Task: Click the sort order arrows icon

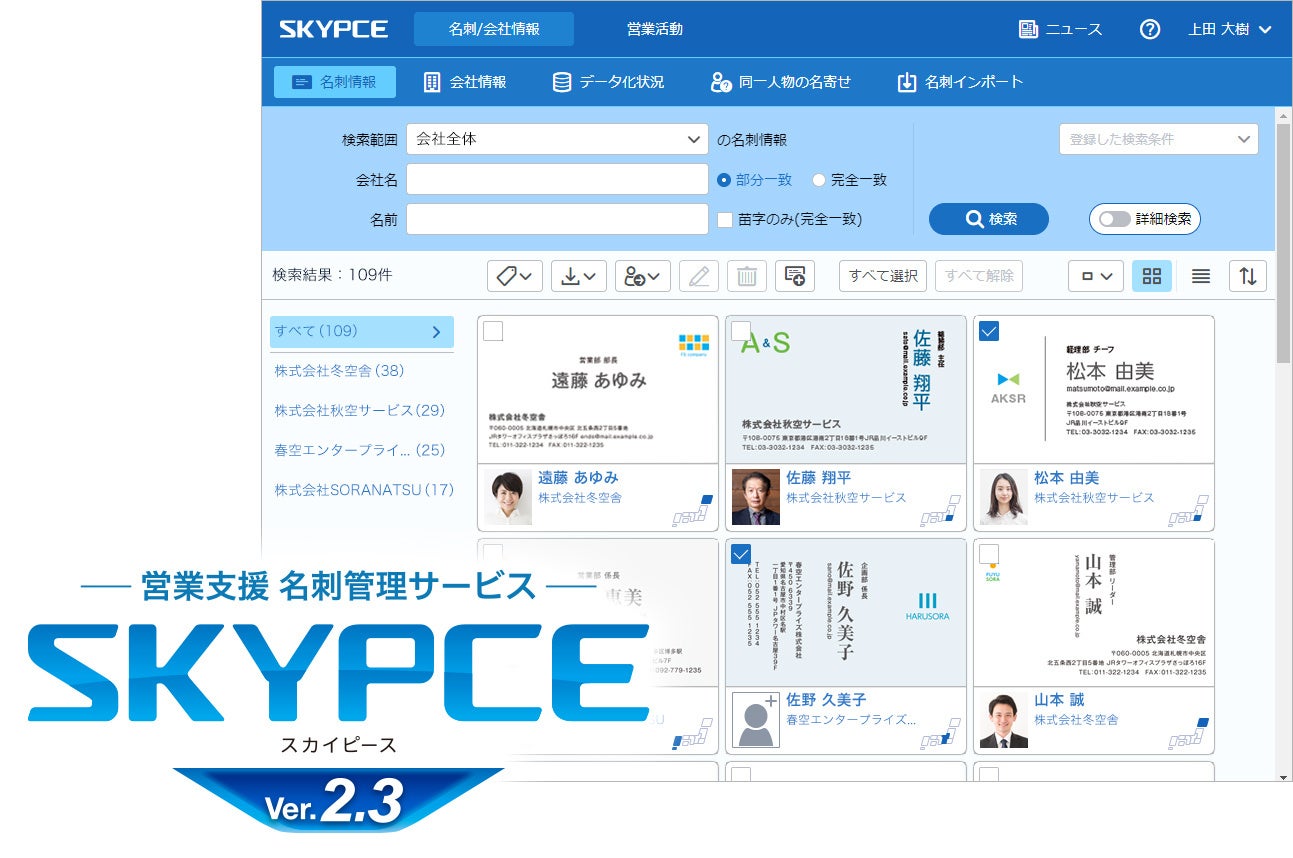Action: [x=1248, y=276]
